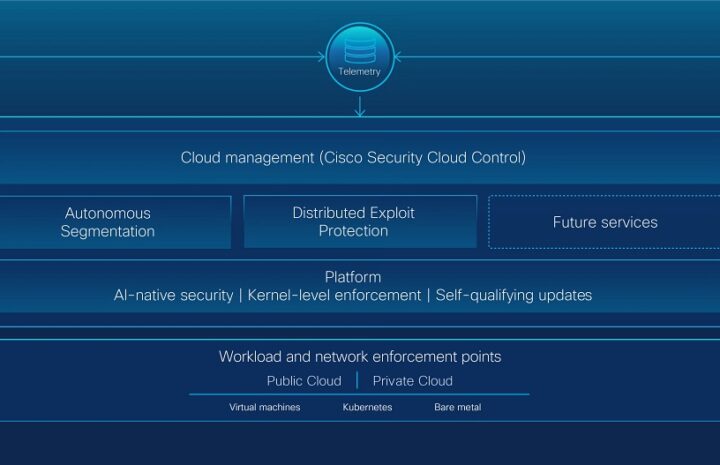Select the Private Cloud label
Screen dimensions: 720x465
[412, 381]
